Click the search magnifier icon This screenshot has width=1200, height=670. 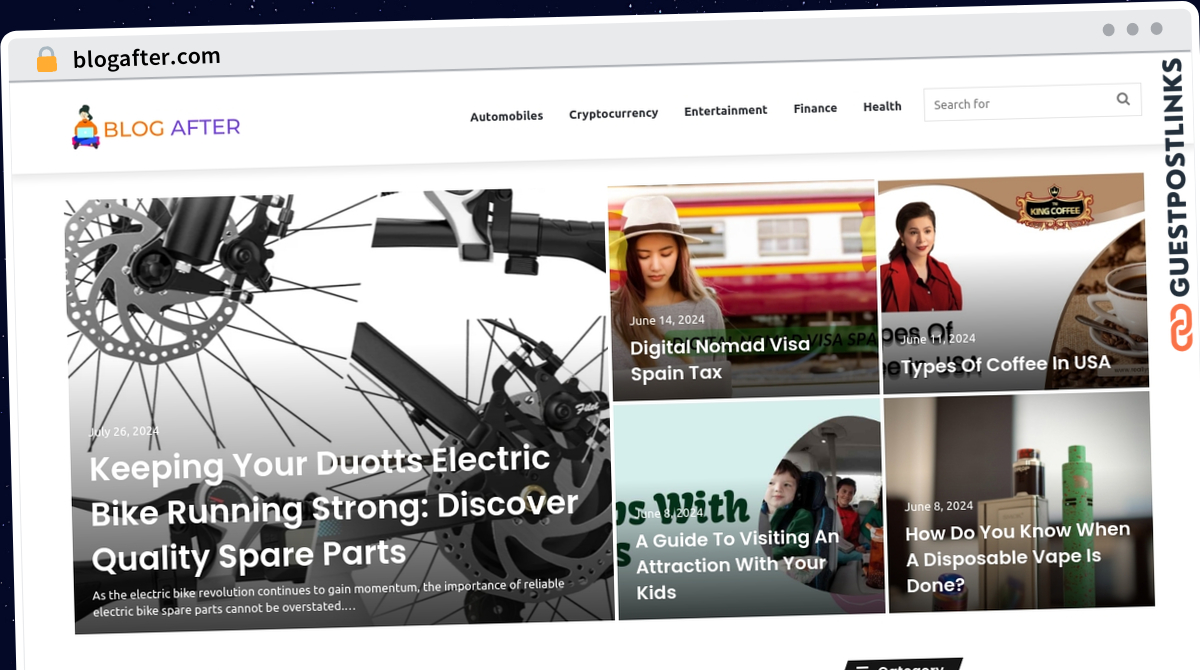coord(1123,99)
